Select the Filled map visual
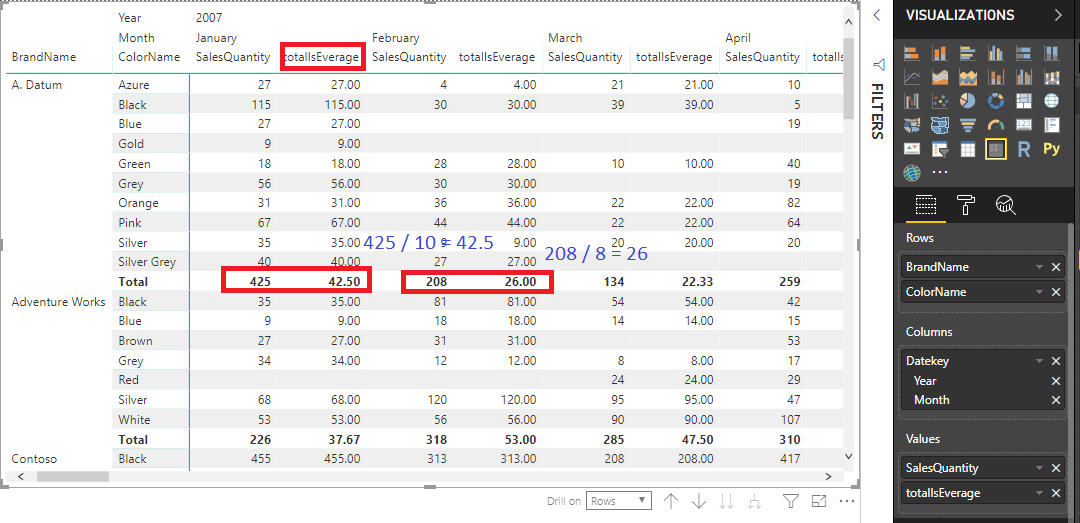This screenshot has height=523, width=1080. 912,125
